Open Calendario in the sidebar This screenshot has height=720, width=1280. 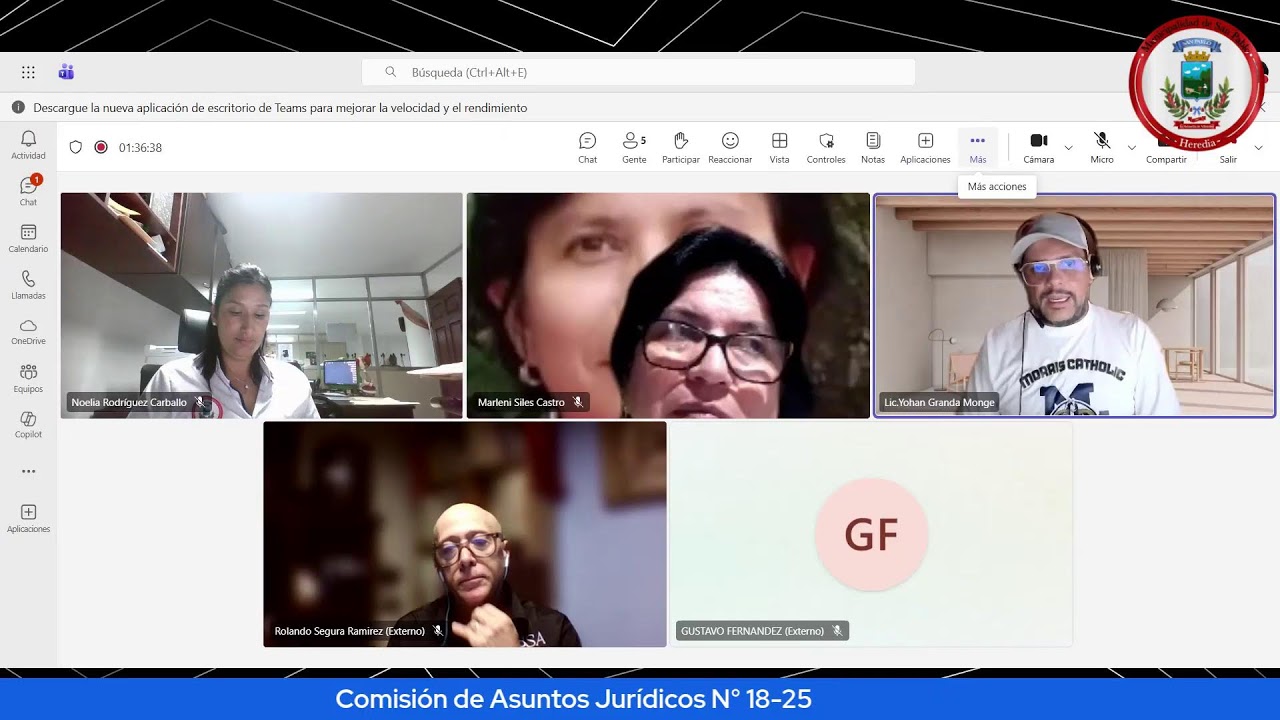28,238
